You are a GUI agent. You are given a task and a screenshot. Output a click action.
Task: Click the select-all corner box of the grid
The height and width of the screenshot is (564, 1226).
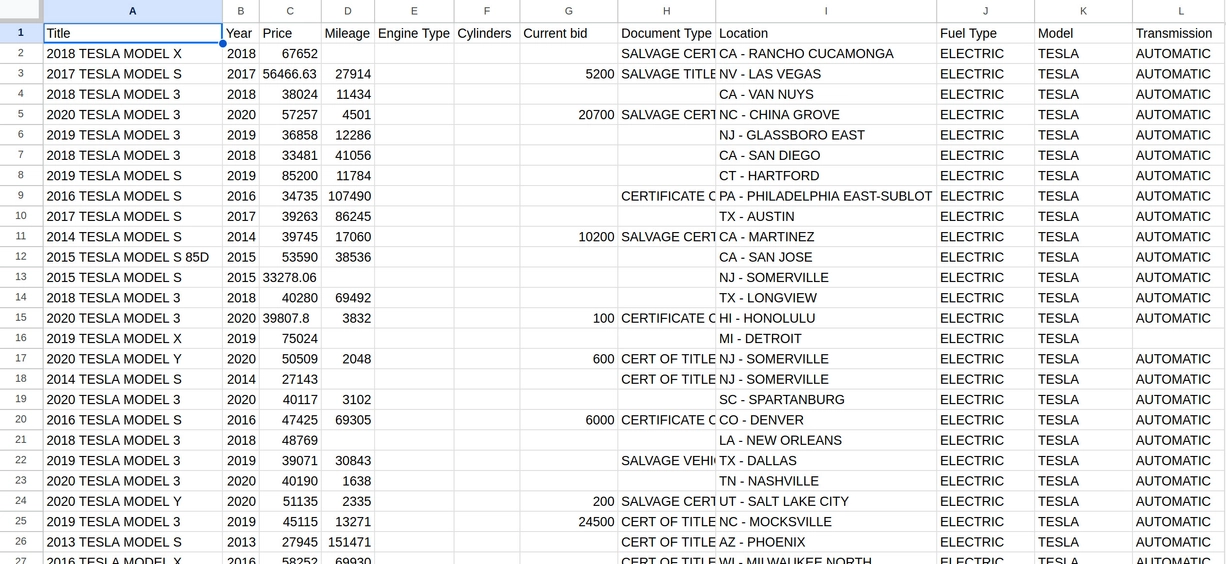21,10
